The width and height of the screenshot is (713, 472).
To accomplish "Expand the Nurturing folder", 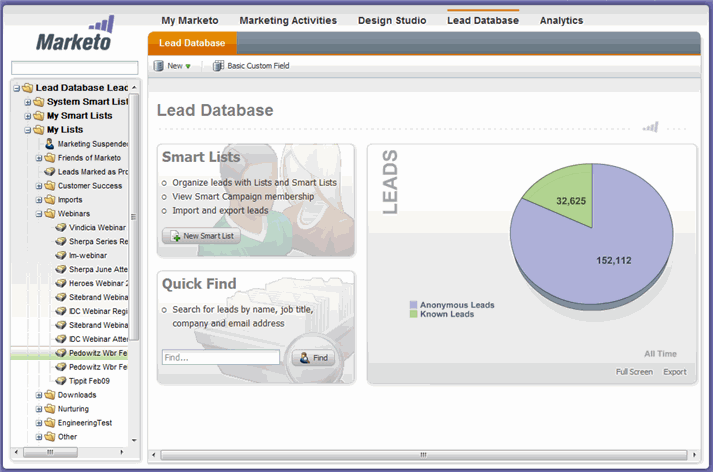I will (39, 409).
